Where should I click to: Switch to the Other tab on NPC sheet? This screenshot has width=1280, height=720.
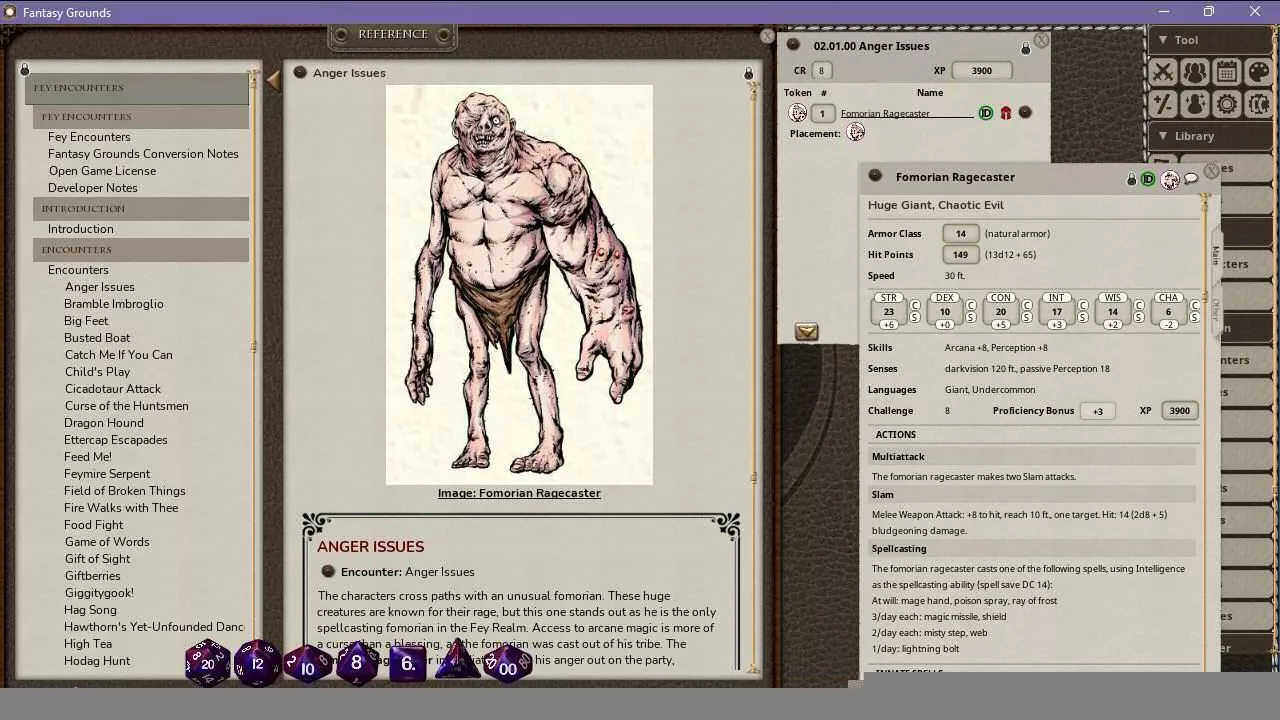coord(1216,310)
